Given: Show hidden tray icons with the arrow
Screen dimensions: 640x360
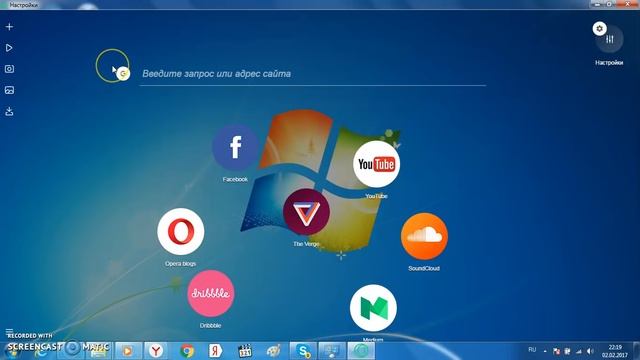Looking at the screenshot, I should click(545, 351).
